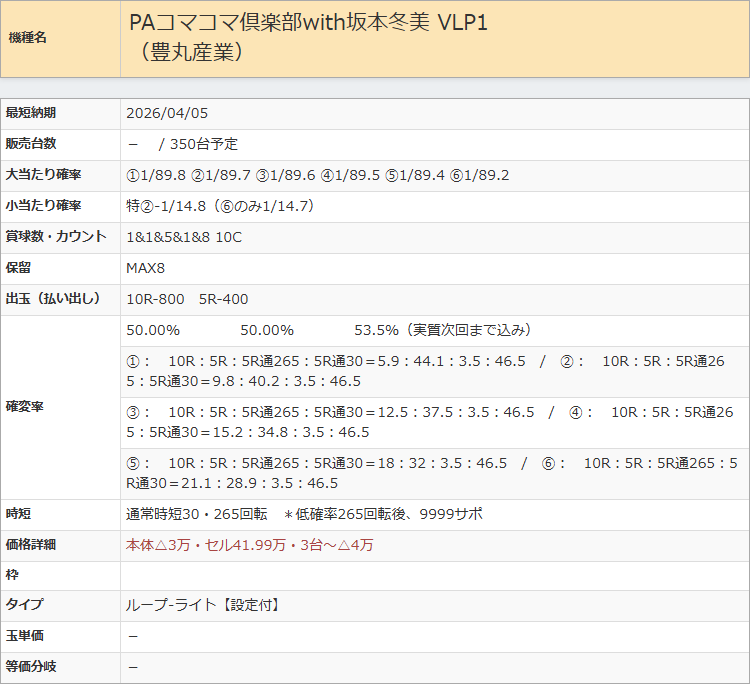The width and height of the screenshot is (750, 684).
Task: Click the 350台予定 sales count value
Action: click(204, 144)
